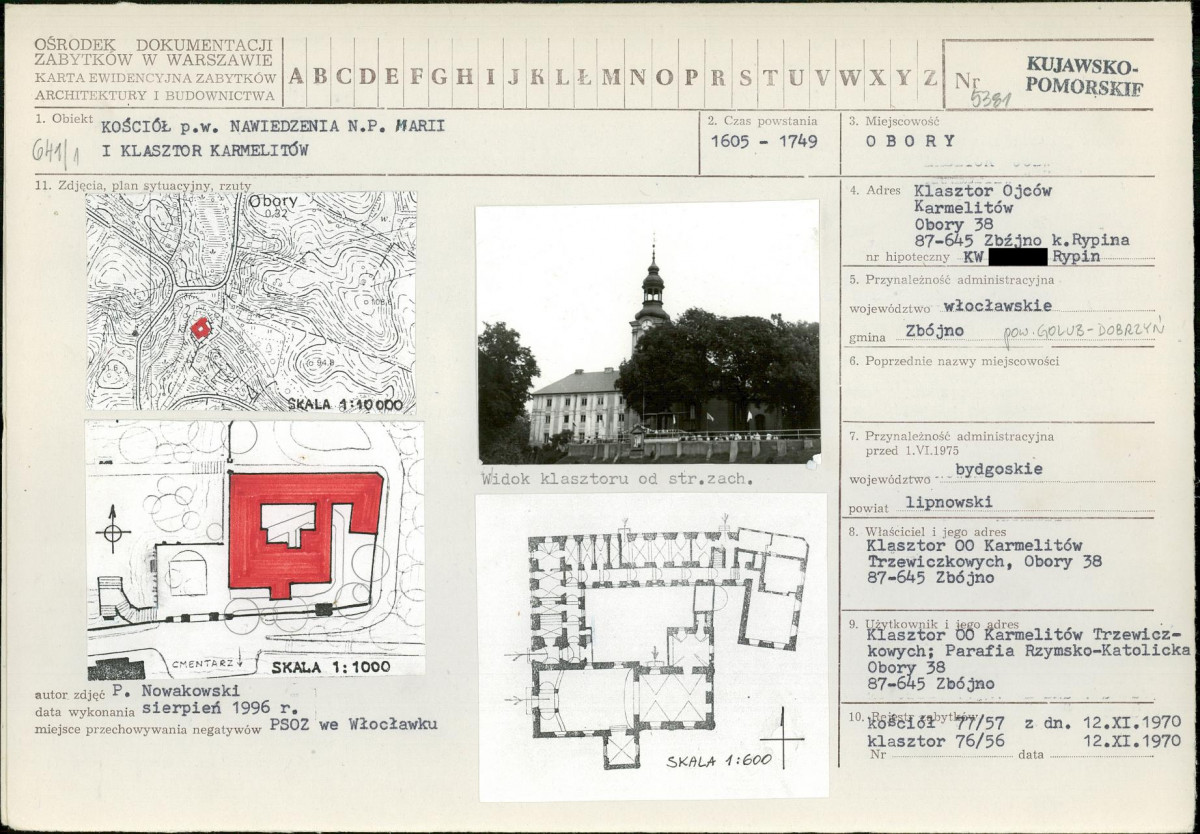The height and width of the screenshot is (834, 1200).
Task: Click the locality value OBORY
Action: (x=910, y=141)
